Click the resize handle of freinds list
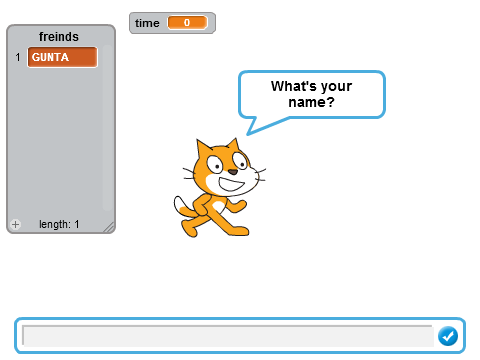480x360 pixels. (109, 227)
